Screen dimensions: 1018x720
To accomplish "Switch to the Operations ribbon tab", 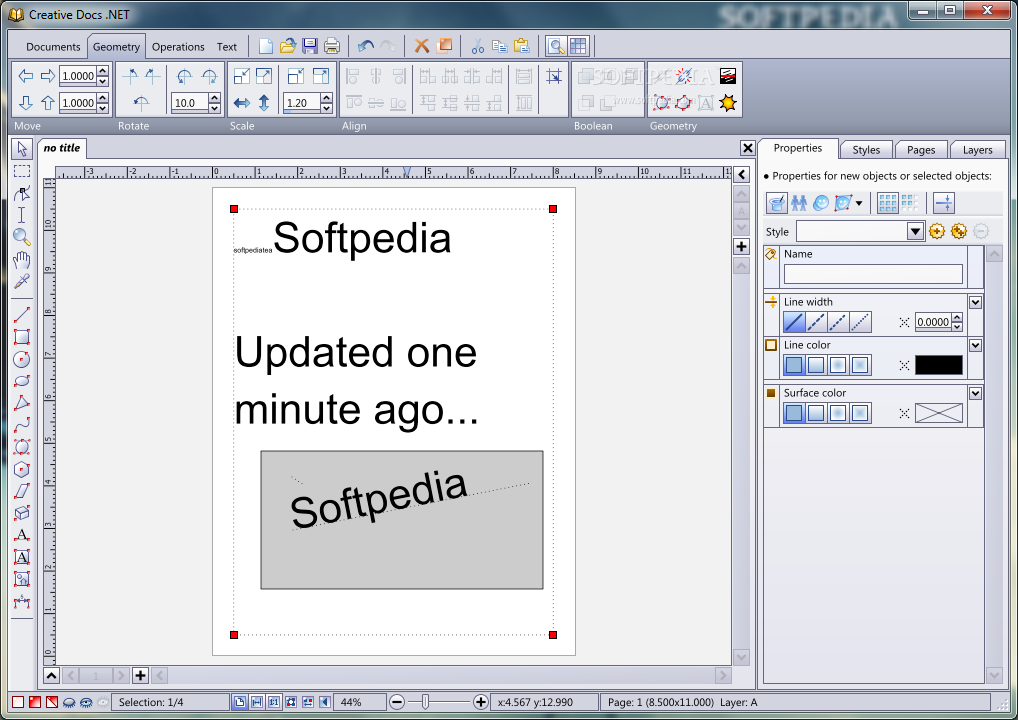I will [178, 47].
